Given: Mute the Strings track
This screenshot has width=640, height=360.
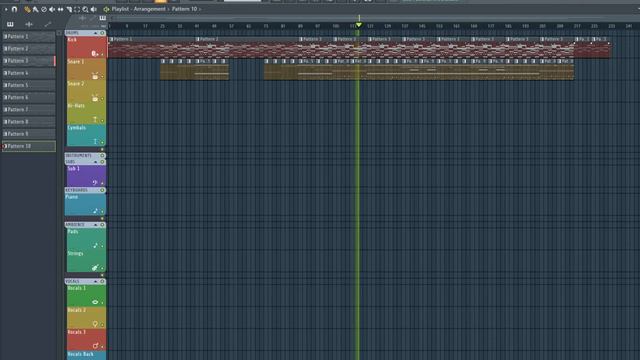Looking at the screenshot, I should 102,268.
